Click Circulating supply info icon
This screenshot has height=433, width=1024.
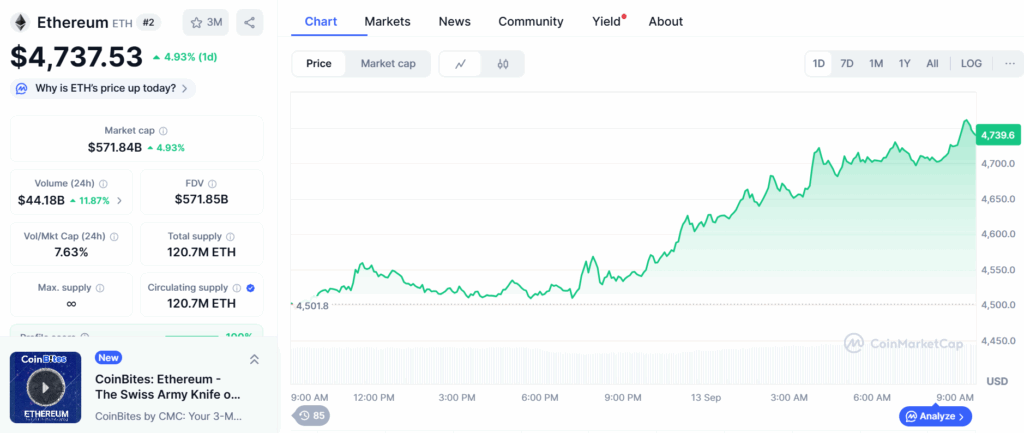click(237, 287)
